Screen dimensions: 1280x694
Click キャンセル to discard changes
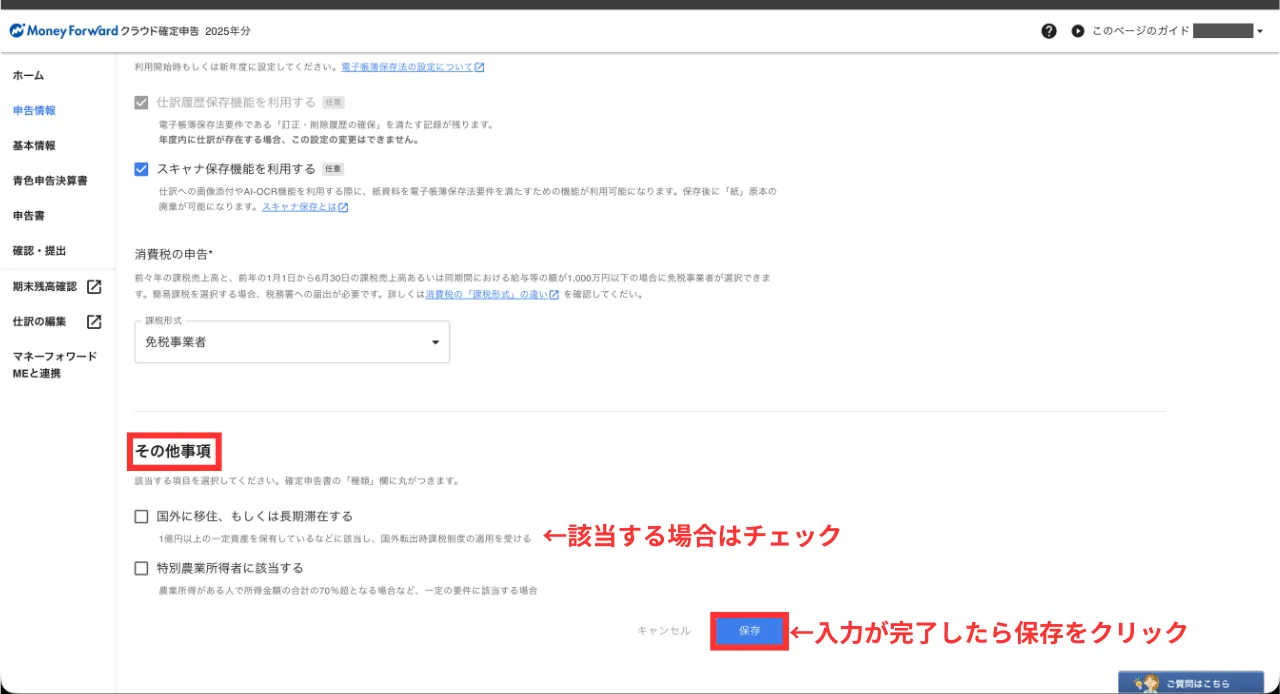pyautogui.click(x=663, y=631)
